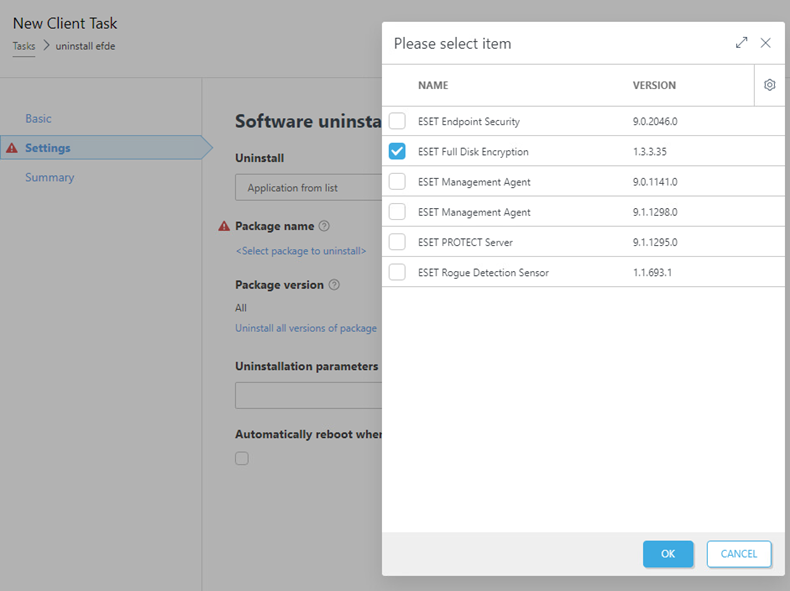Sort the list by VERSION column header
This screenshot has height=591, width=790.
point(654,85)
